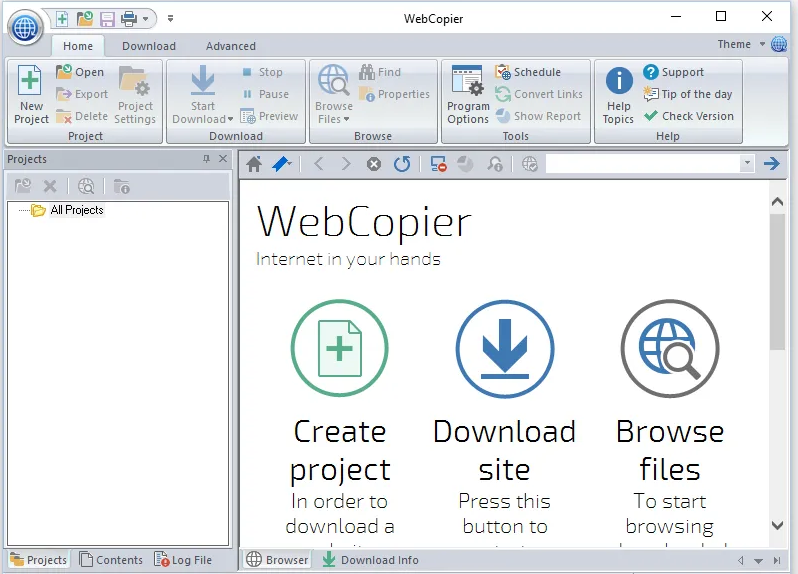Screen dimensions: 798x574
Task: Click the New Project ribbon button
Action: point(31,95)
